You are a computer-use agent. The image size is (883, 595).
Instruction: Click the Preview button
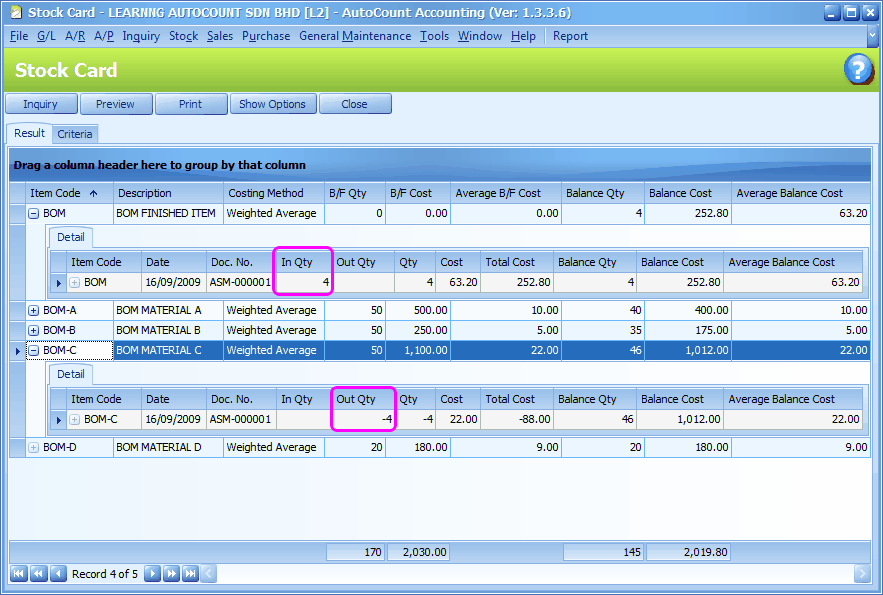(115, 104)
